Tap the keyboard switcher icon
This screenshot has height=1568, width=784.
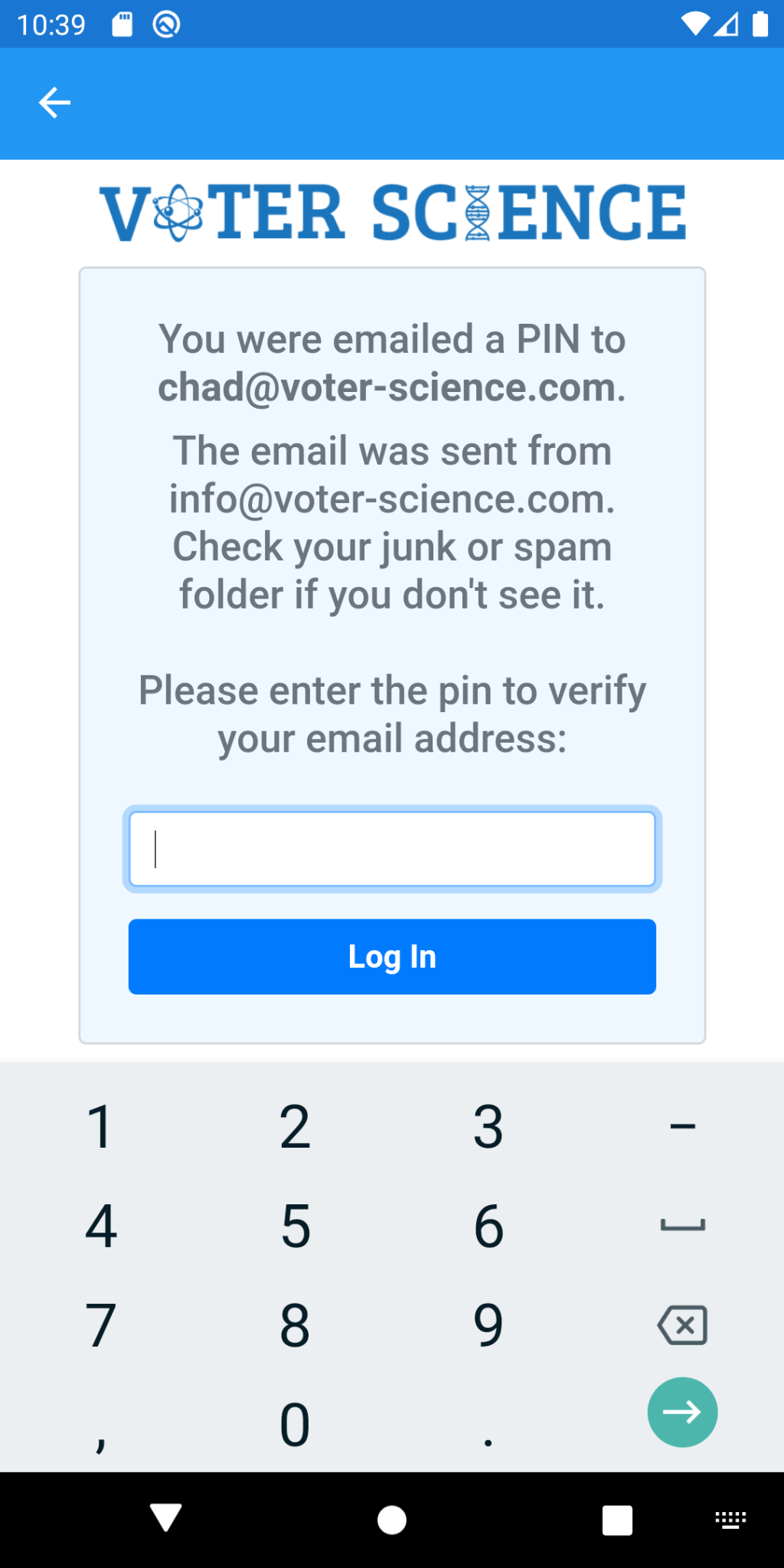click(730, 1520)
